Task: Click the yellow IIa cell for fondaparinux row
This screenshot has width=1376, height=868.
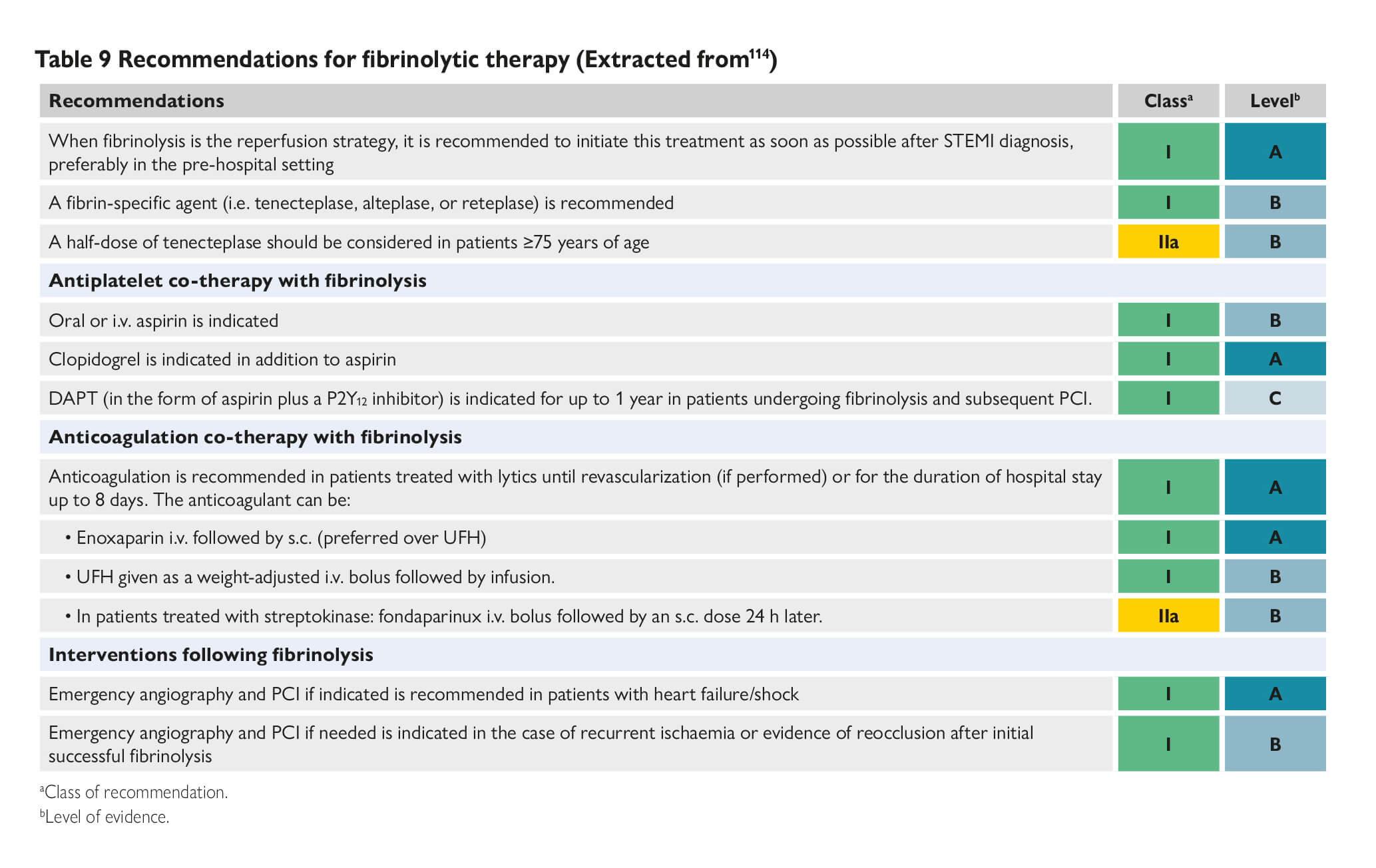Action: 1168,616
